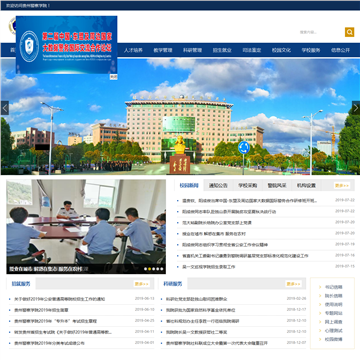360x360 pixels.
Task: Select first dot of news photo slider
Action: [x=145, y=269]
